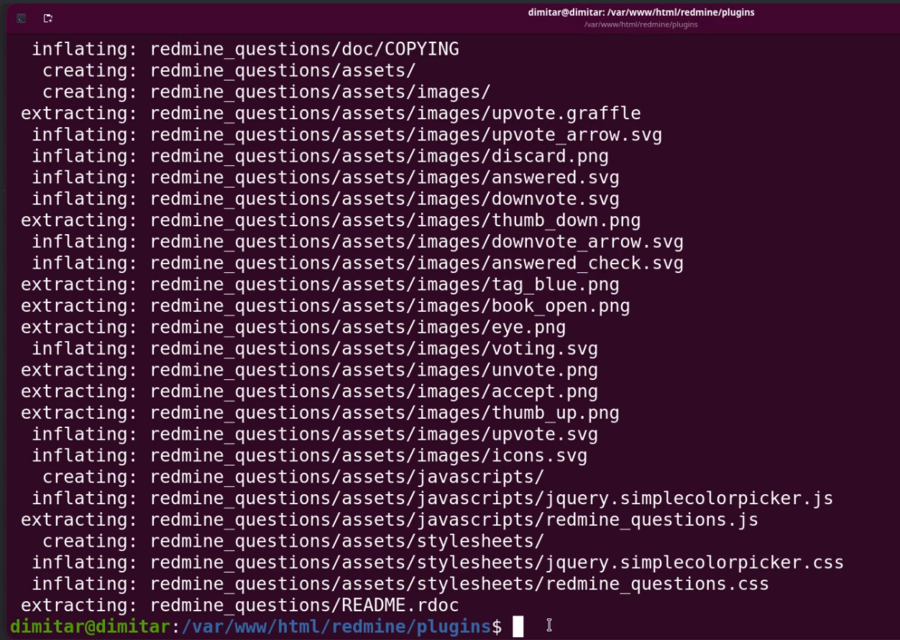
Task: Select the tag_blue.png file path
Action: tap(385, 285)
